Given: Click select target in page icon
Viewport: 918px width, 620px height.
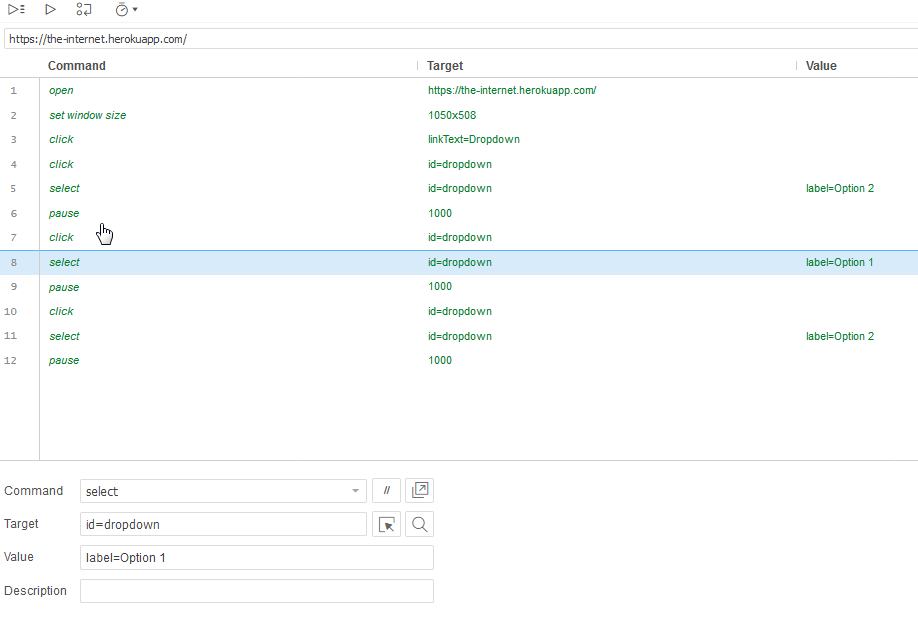Looking at the screenshot, I should click(x=386, y=524).
